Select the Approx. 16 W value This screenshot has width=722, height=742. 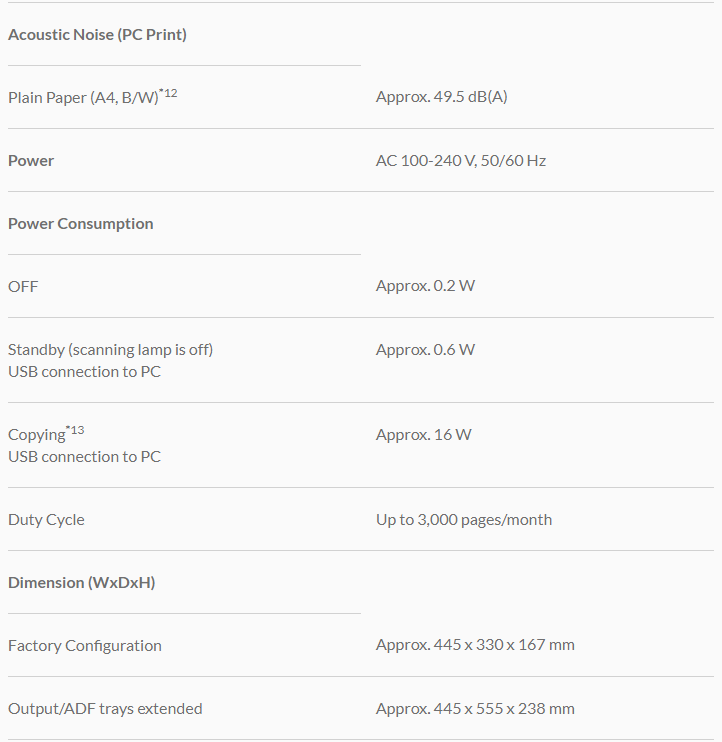tap(423, 435)
